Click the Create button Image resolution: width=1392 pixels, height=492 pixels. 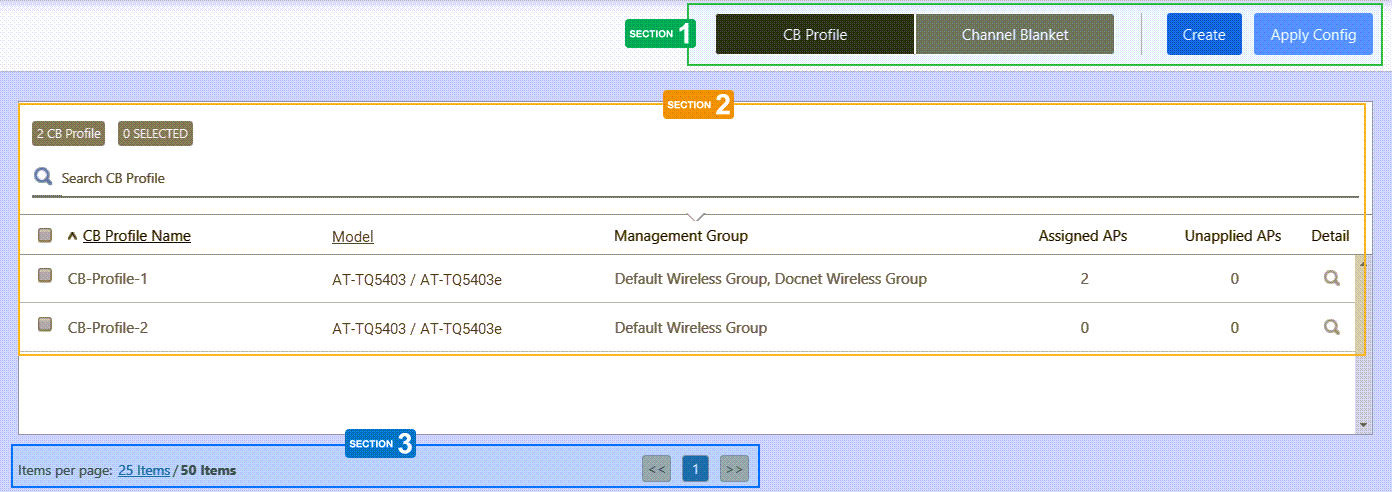[x=1203, y=34]
